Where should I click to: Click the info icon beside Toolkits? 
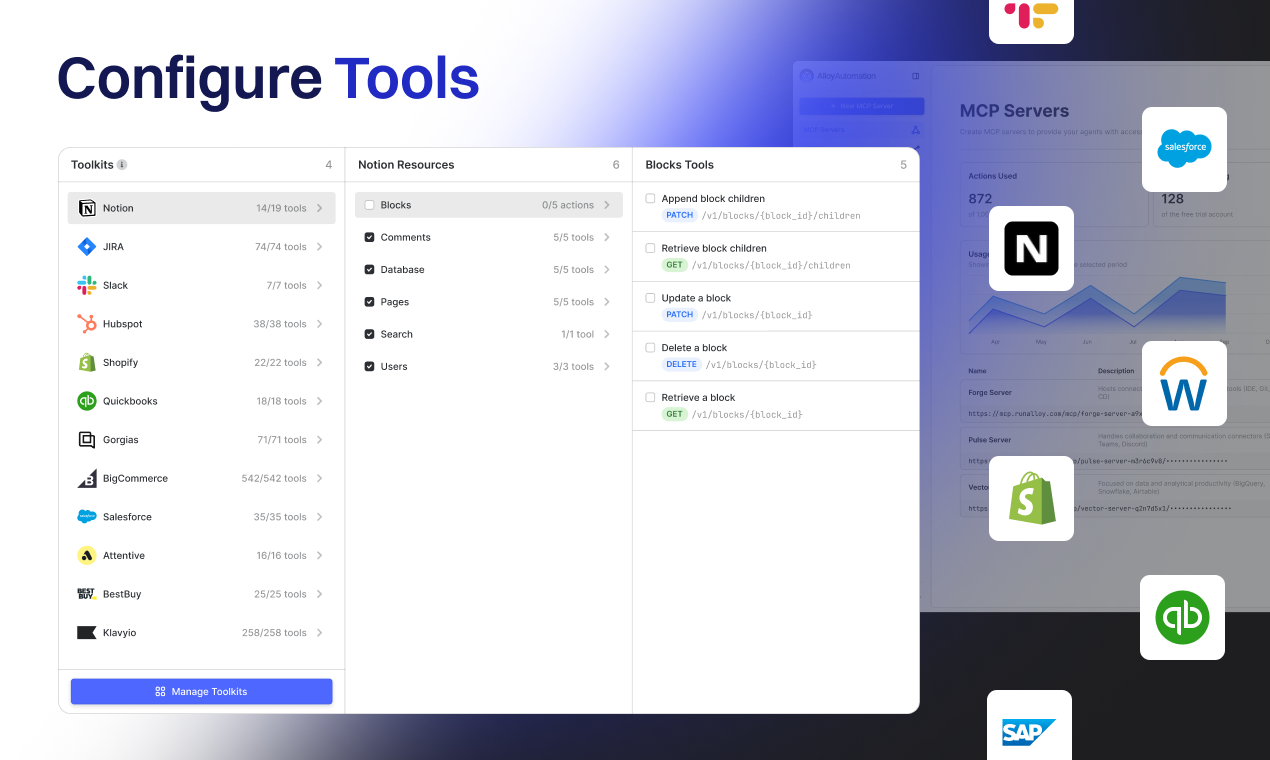click(x=122, y=165)
